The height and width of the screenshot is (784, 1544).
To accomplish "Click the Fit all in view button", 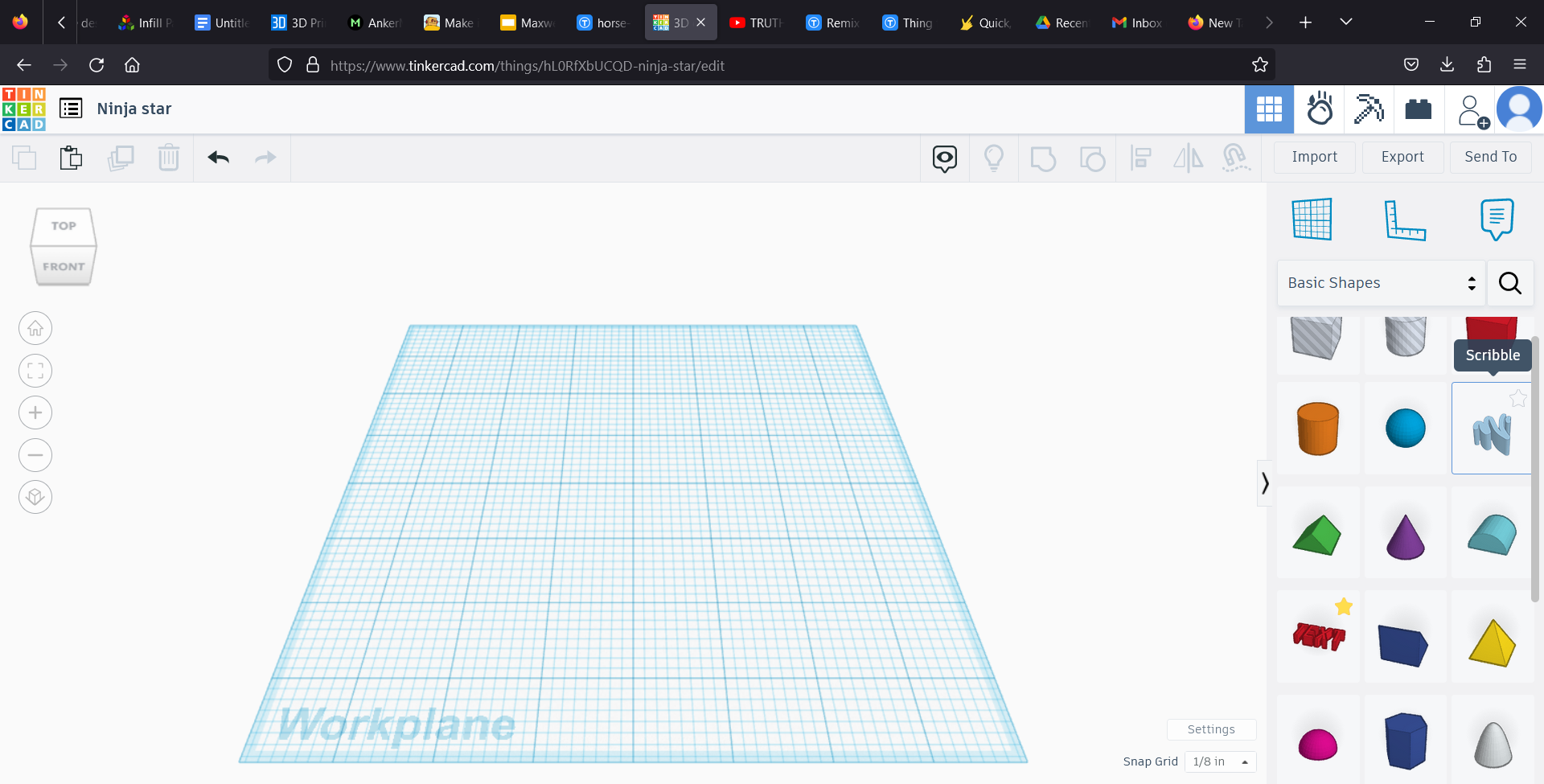I will [35, 371].
